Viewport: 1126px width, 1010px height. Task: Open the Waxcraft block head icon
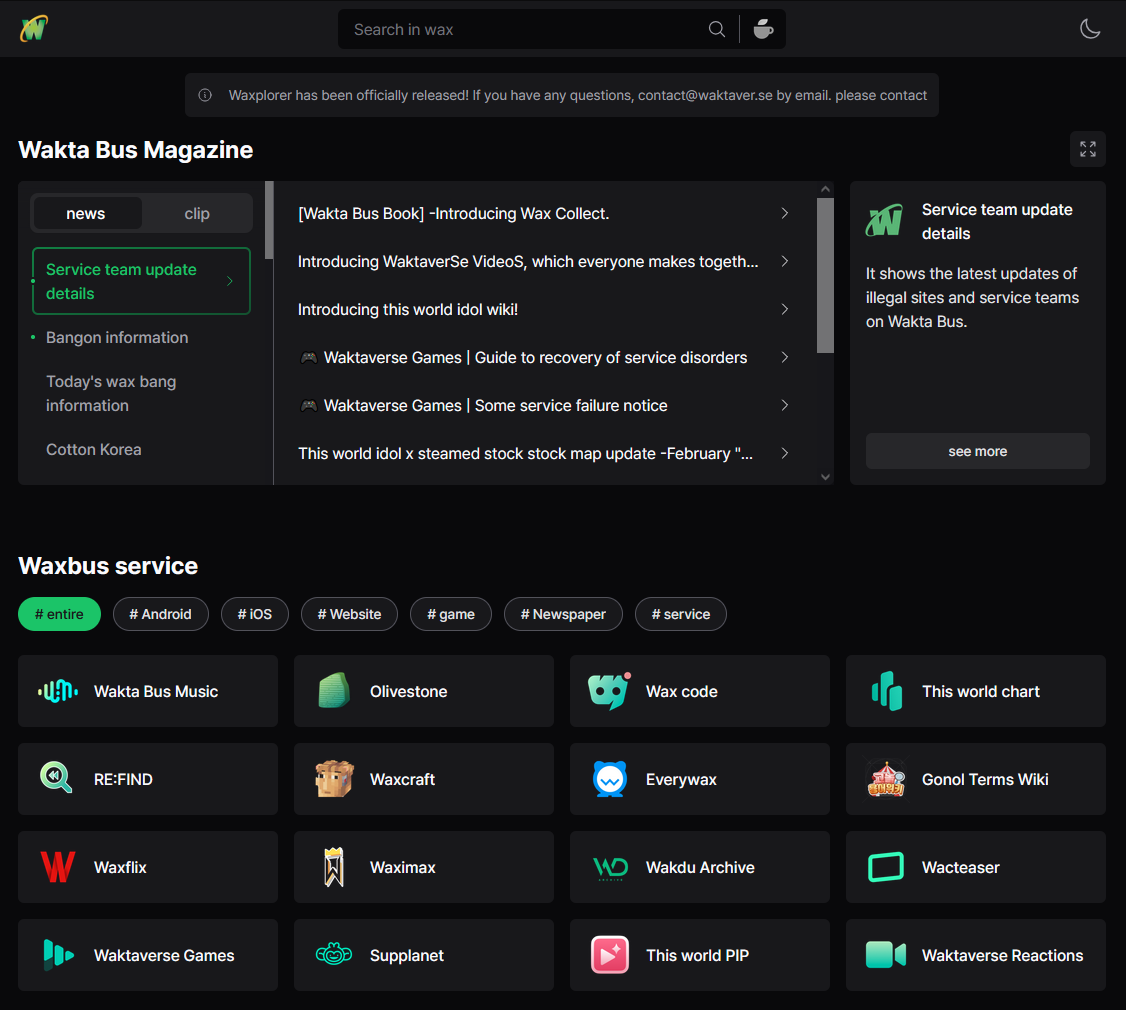click(334, 779)
